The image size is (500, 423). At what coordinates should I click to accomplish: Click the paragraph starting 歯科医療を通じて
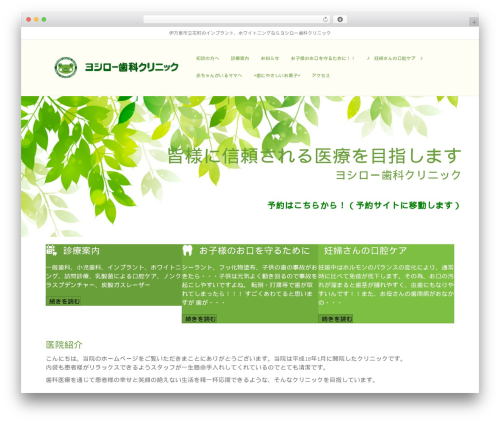click(x=211, y=380)
